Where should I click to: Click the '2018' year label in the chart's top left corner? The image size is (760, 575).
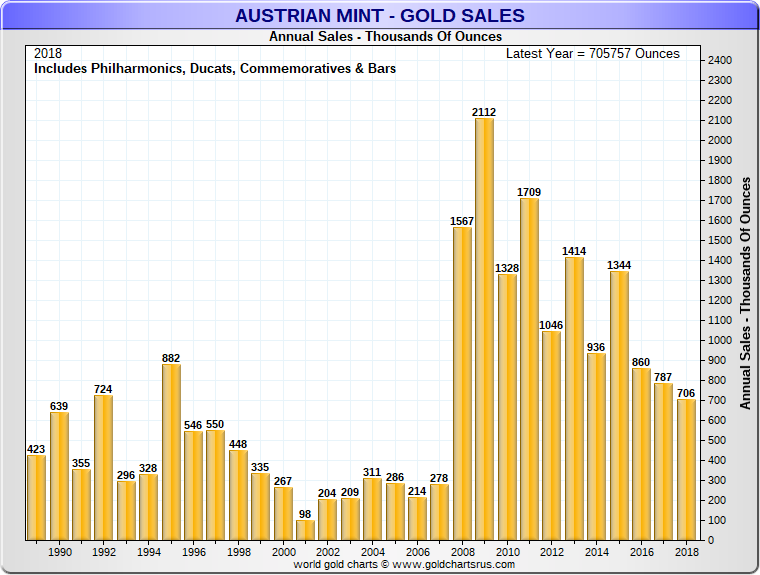pyautogui.click(x=48, y=53)
